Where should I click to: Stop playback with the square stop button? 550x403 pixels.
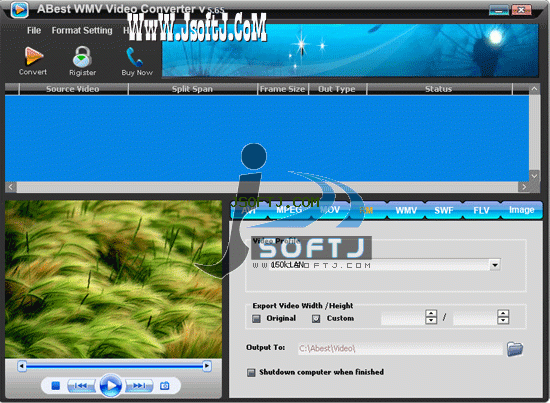pyautogui.click(x=55, y=386)
